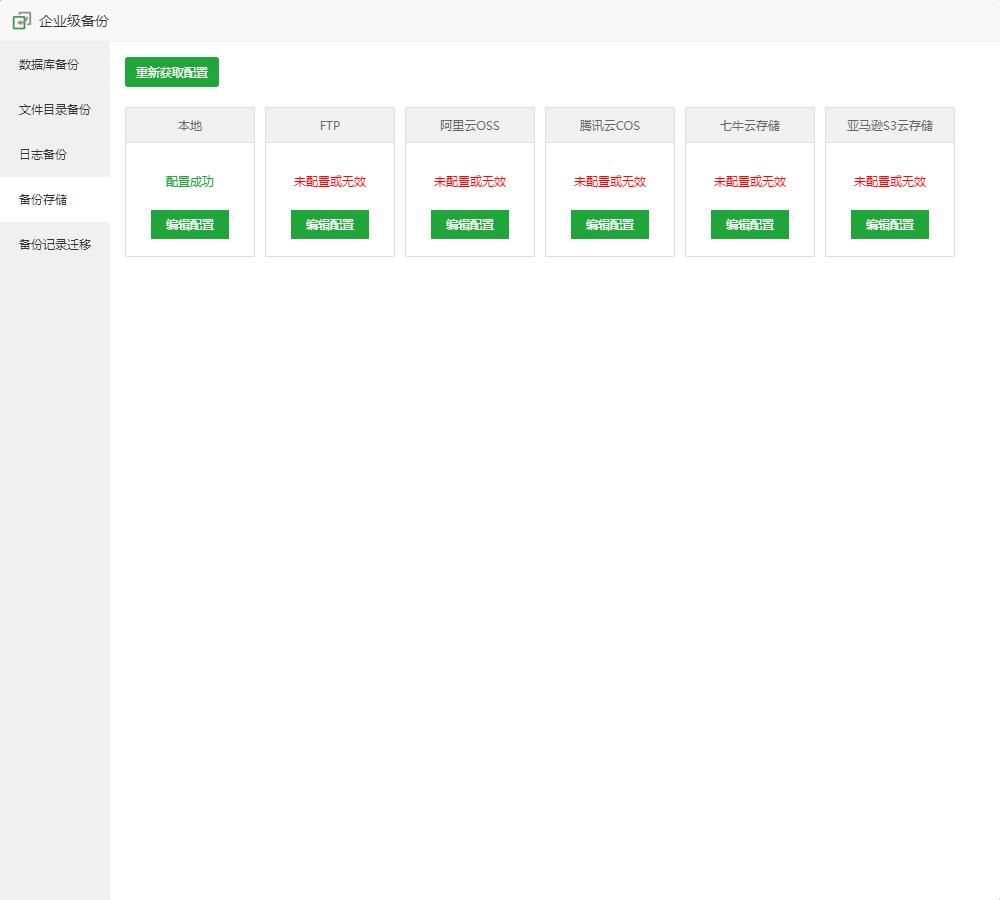Viewport: 1000px width, 900px height.
Task: Click 编辑配置 under FTP
Action: click(x=330, y=225)
